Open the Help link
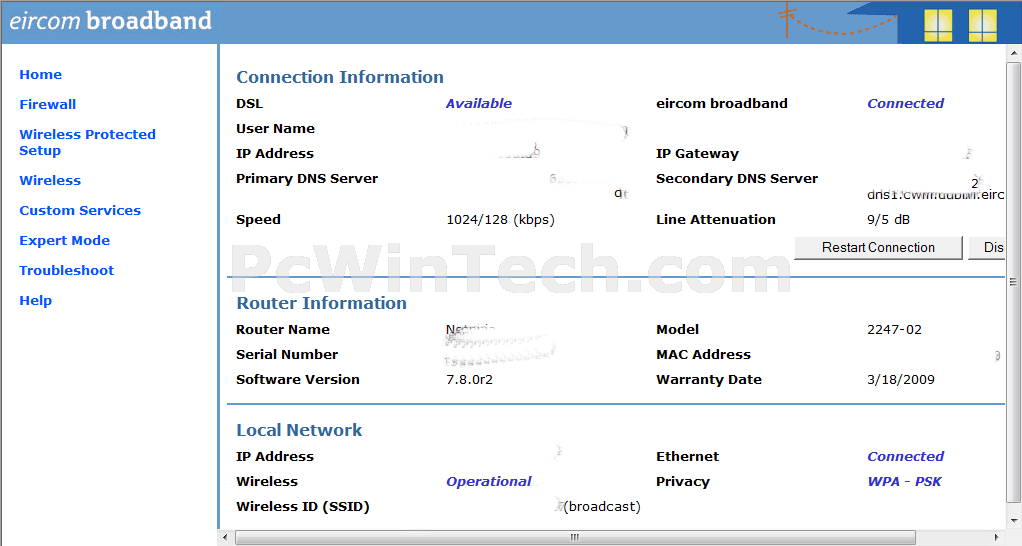Image resolution: width=1022 pixels, height=546 pixels. (x=36, y=300)
